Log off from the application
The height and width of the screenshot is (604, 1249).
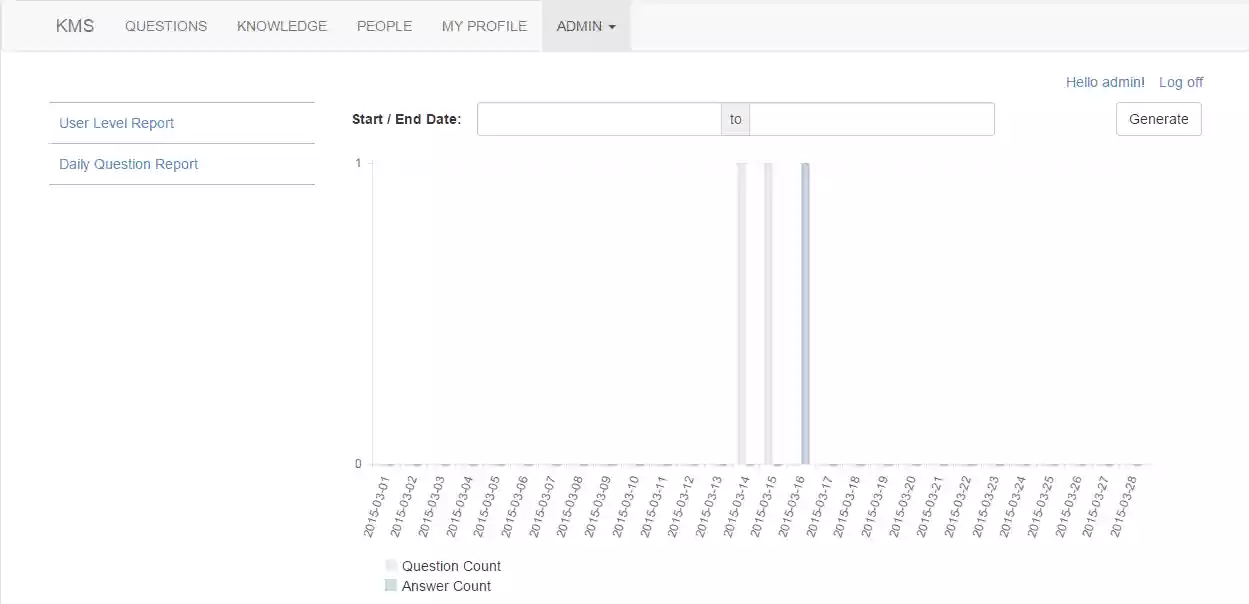[x=1181, y=82]
